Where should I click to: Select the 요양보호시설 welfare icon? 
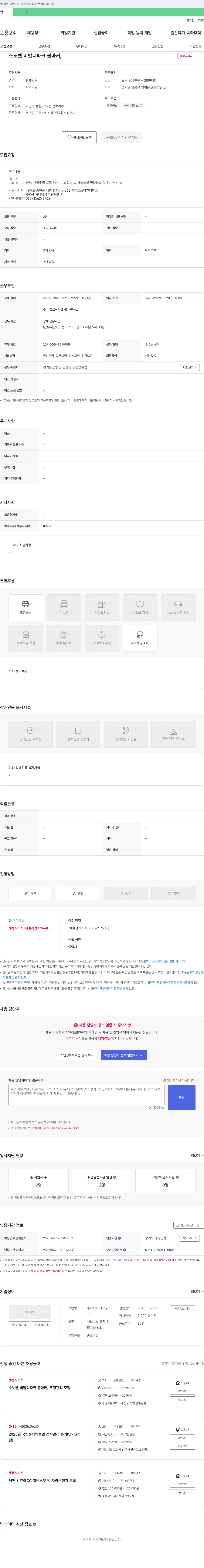[102, 638]
